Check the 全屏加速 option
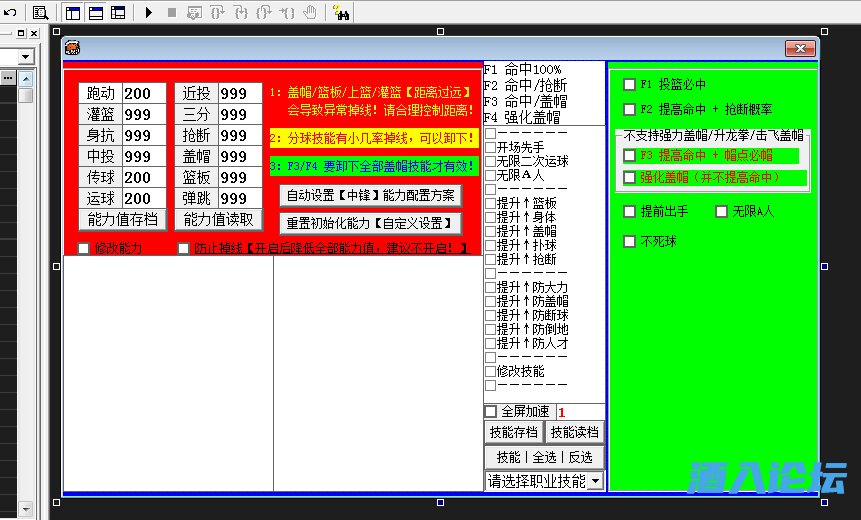861x520 pixels. coord(491,411)
